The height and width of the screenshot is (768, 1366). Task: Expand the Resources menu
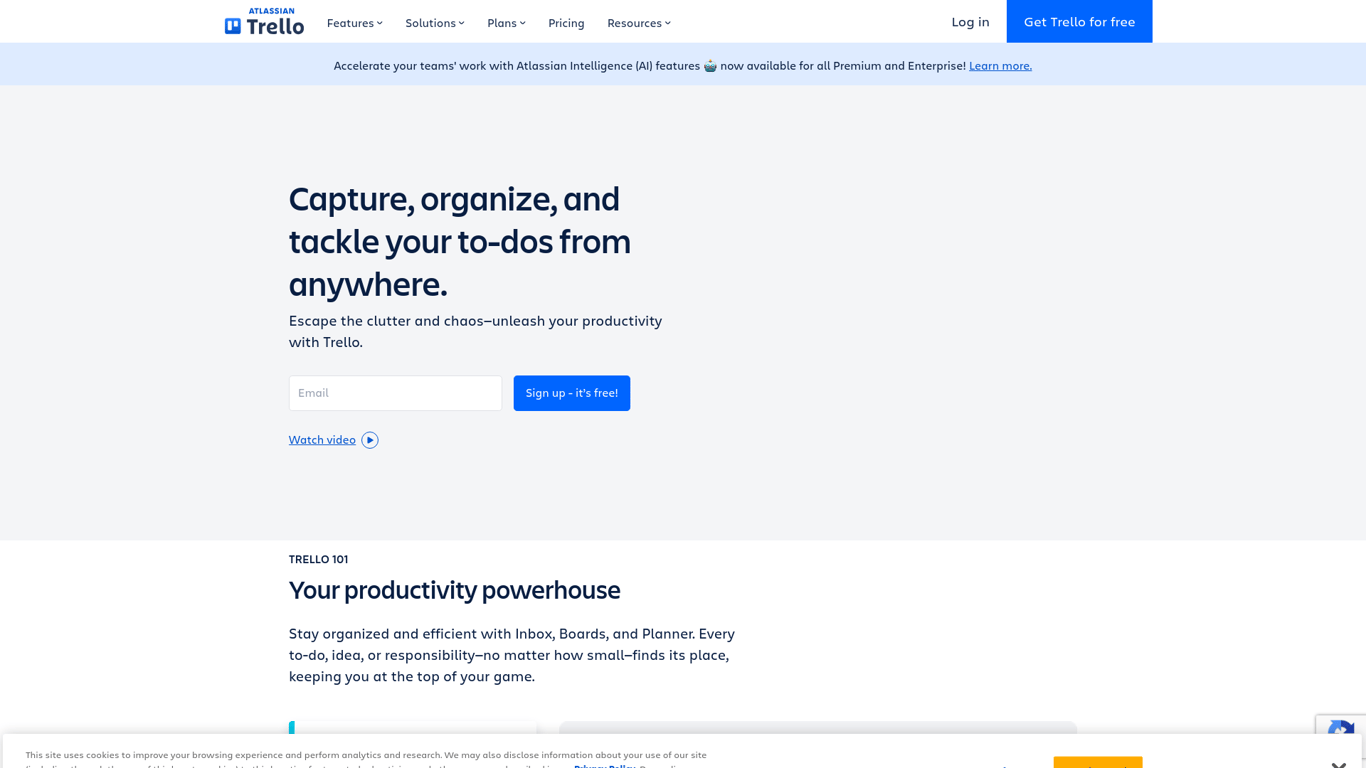pyautogui.click(x=638, y=22)
